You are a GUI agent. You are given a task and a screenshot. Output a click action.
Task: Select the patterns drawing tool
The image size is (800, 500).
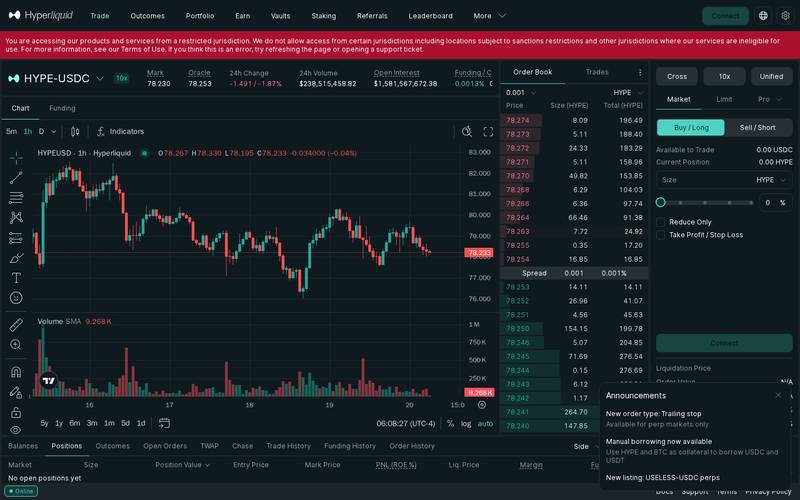coord(16,218)
